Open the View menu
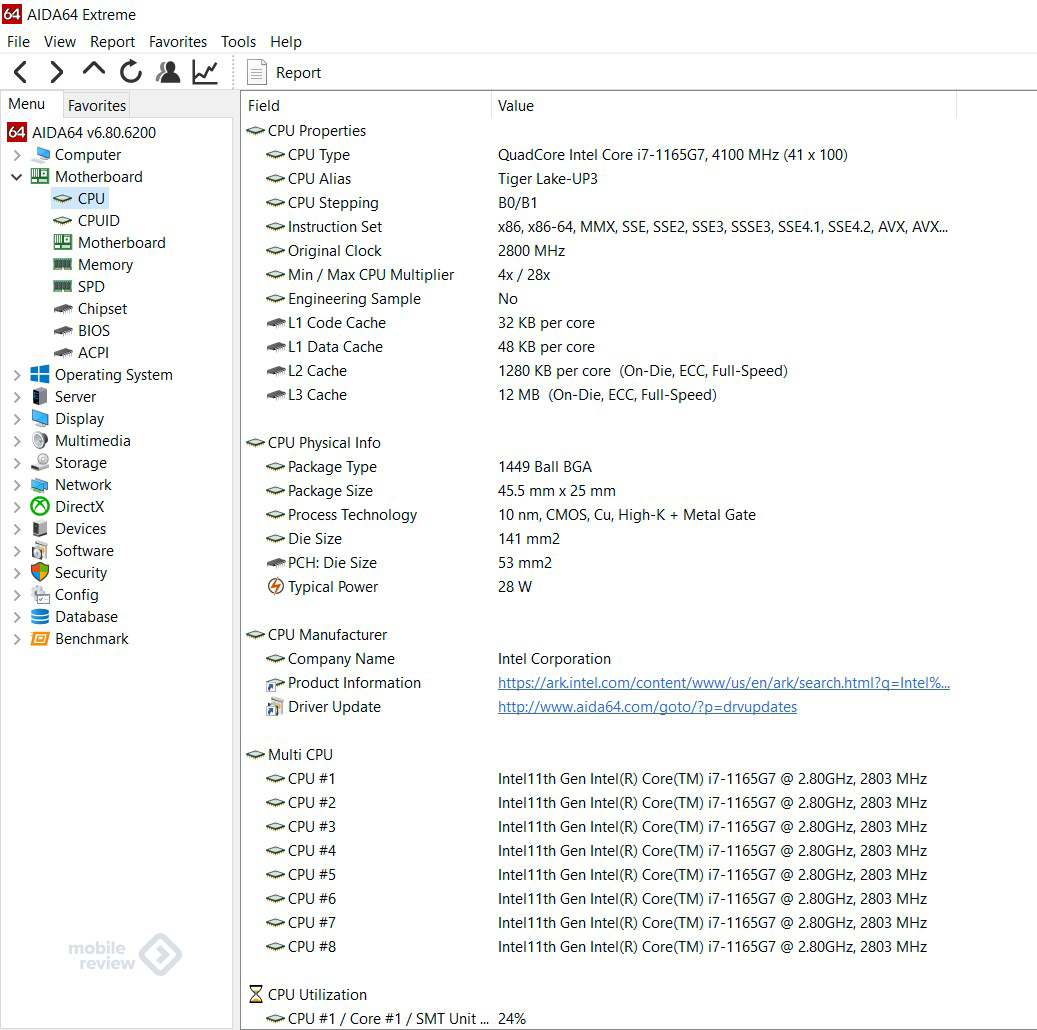This screenshot has height=1030, width=1037. [x=60, y=42]
